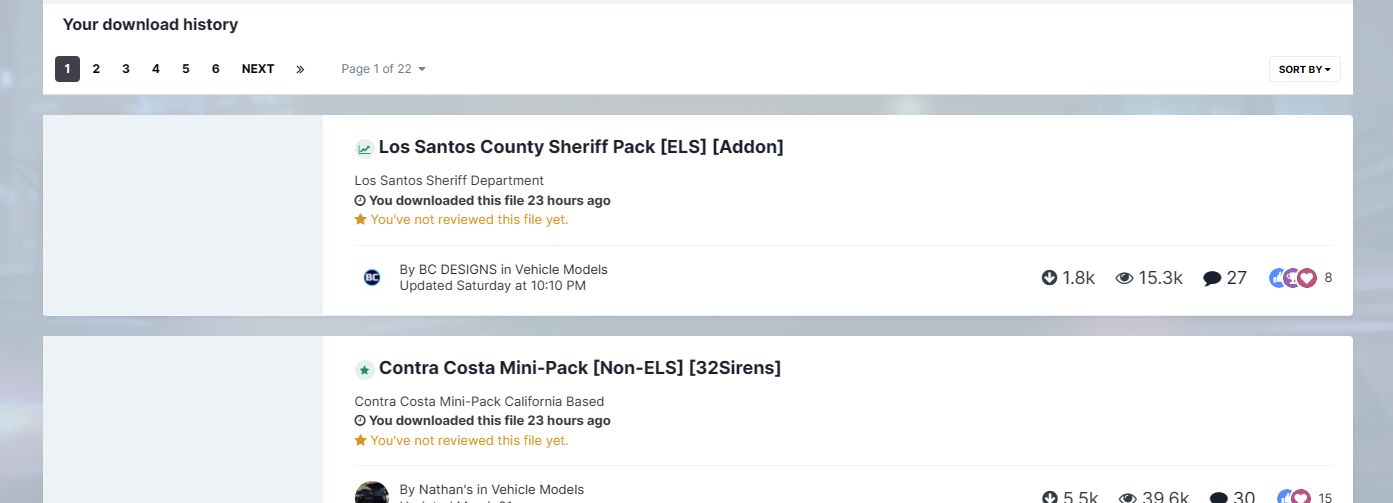The image size is (1393, 503).
Task: Open the Sort By dropdown
Action: (x=1304, y=69)
